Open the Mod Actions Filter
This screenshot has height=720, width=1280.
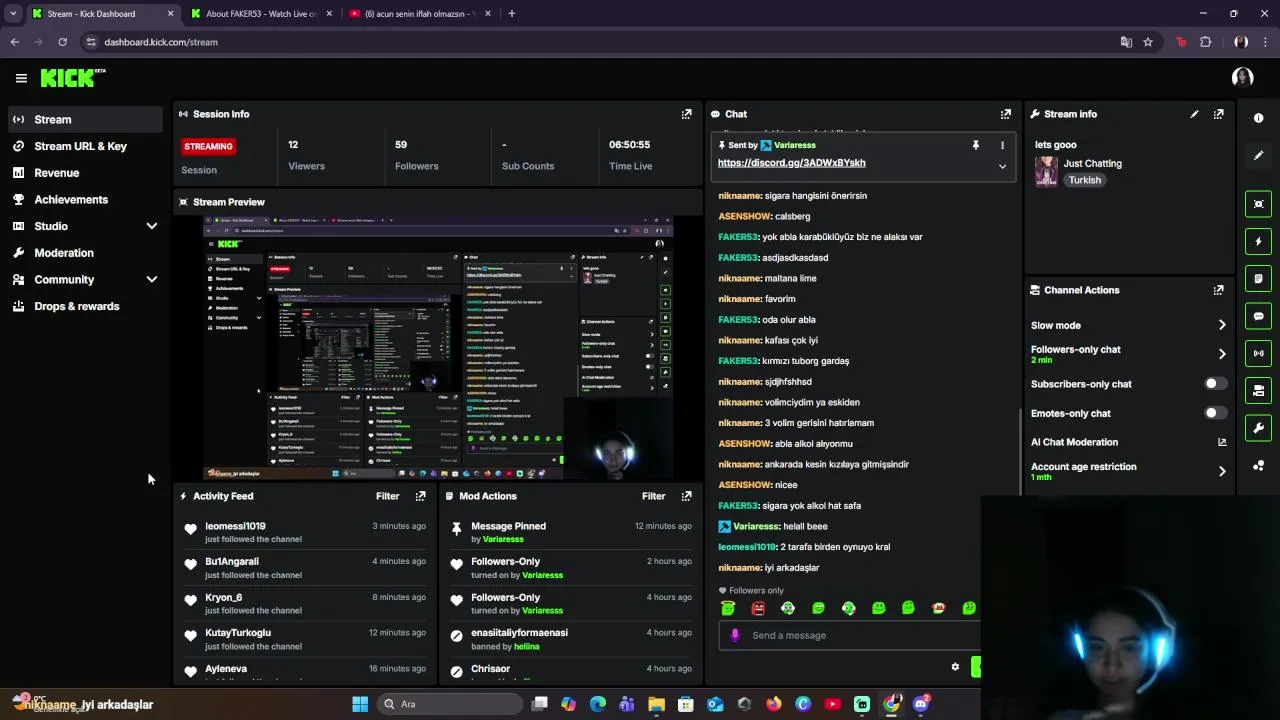pyautogui.click(x=653, y=496)
